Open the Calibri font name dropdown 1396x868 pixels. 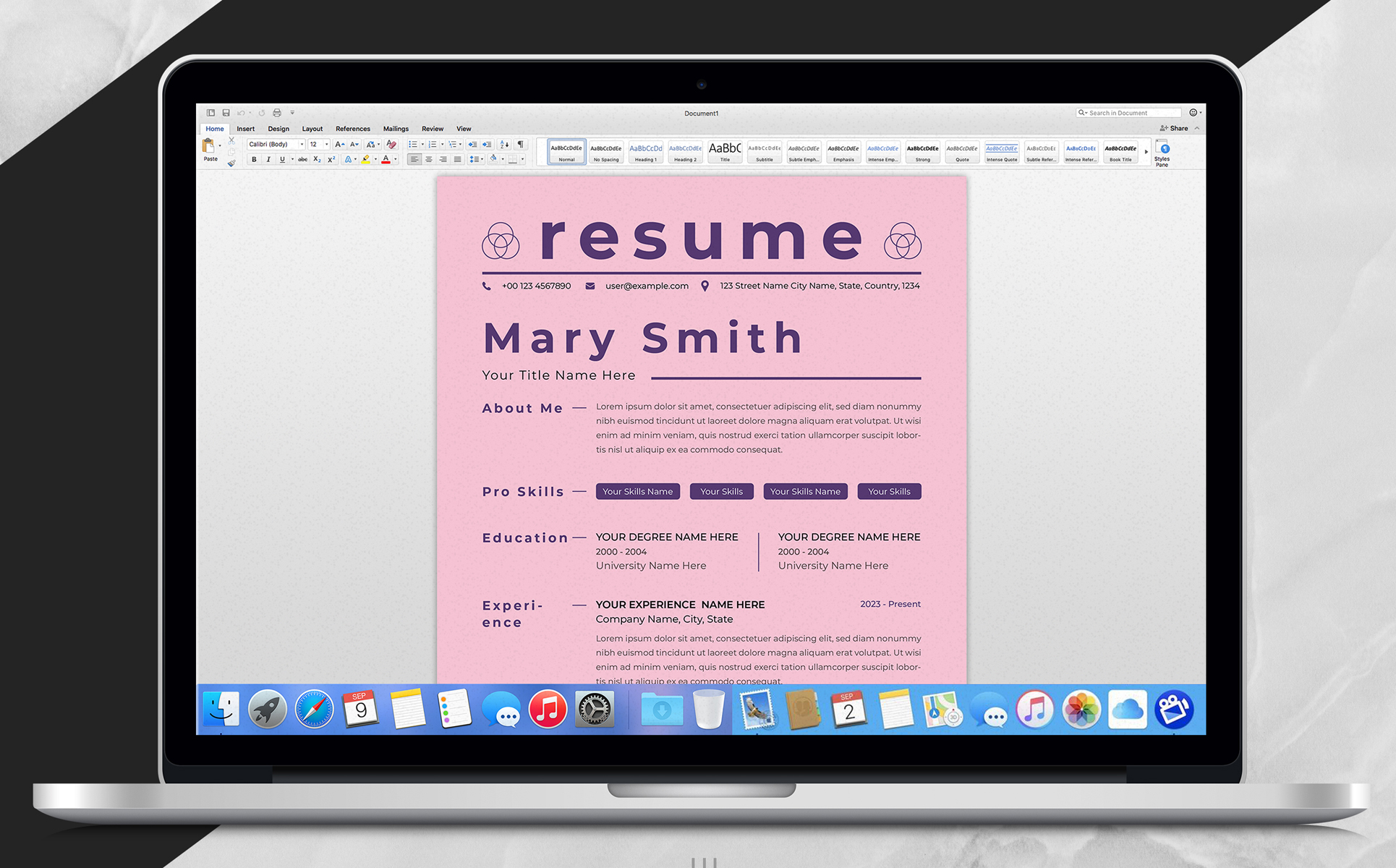302,145
